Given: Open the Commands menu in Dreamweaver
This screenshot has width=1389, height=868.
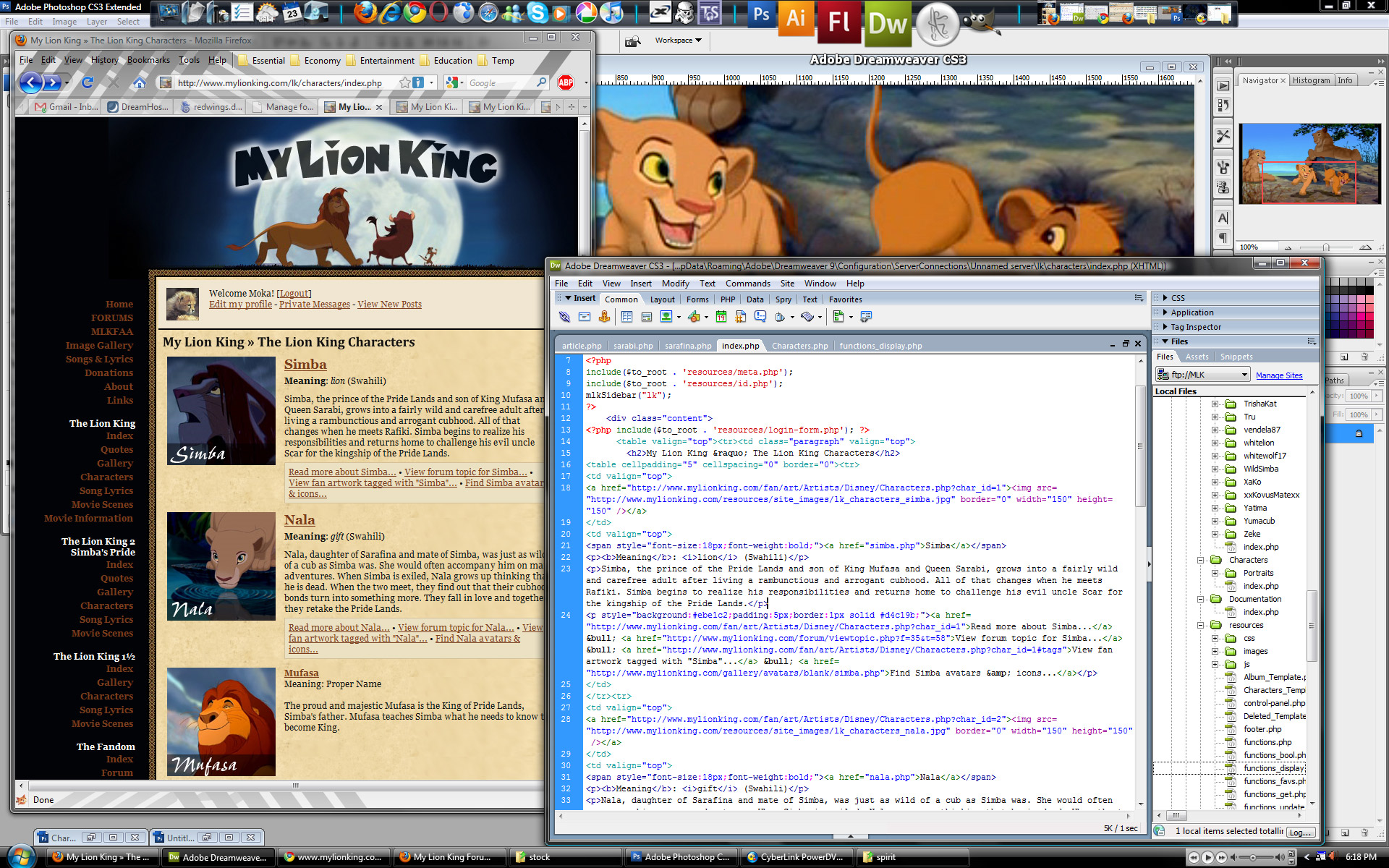Looking at the screenshot, I should tap(747, 284).
